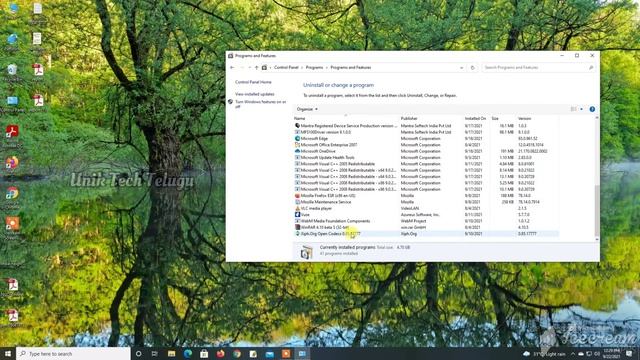The width and height of the screenshot is (640, 360).
Task: Click the Search Programs and Features box
Action: [538, 68]
